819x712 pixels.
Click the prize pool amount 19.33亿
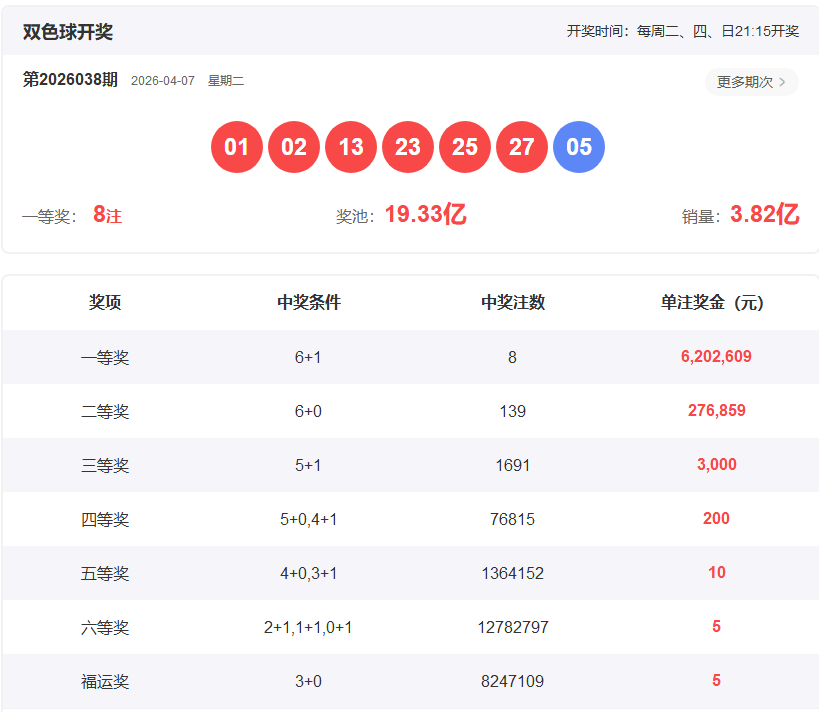point(425,215)
